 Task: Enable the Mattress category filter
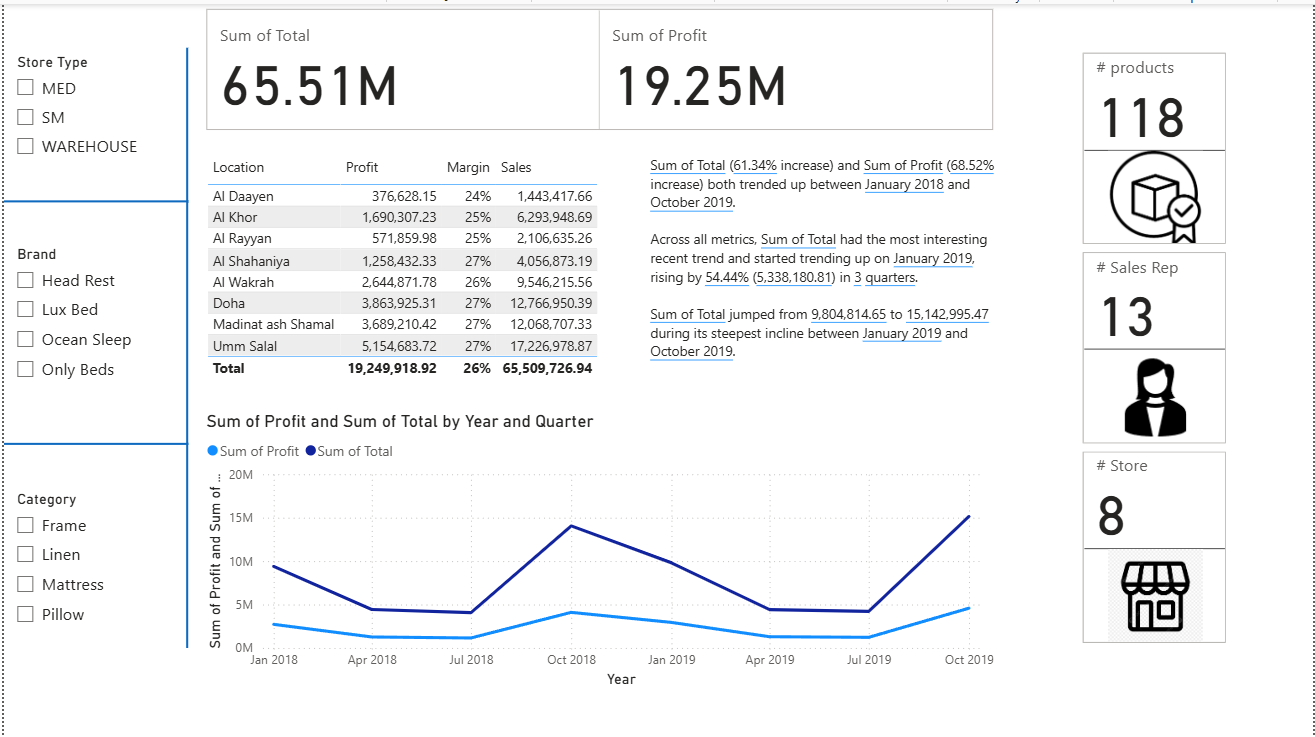(26, 584)
